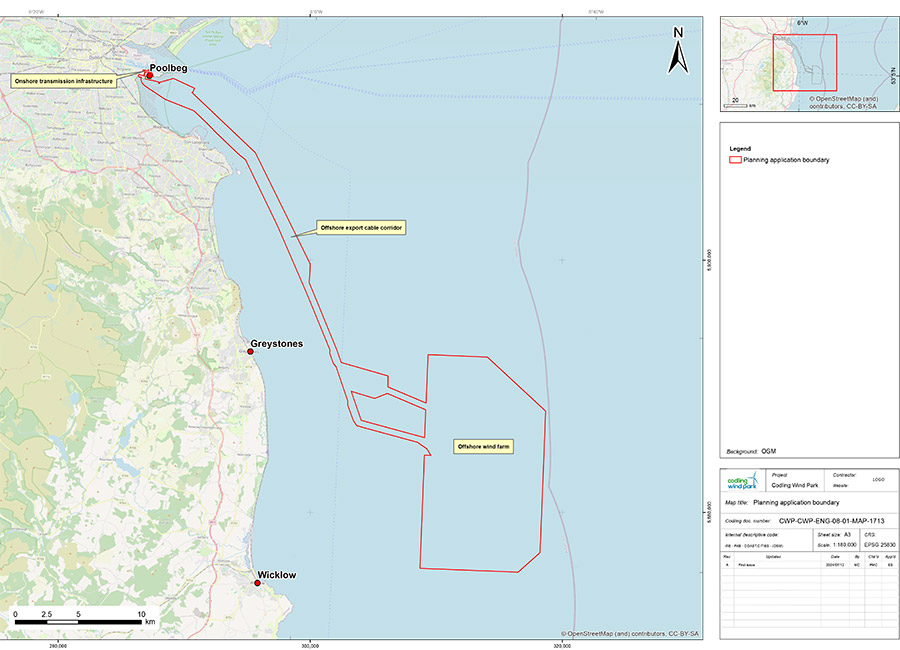Click the Greystones red location marker
The height and width of the screenshot is (650, 900).
(x=251, y=352)
